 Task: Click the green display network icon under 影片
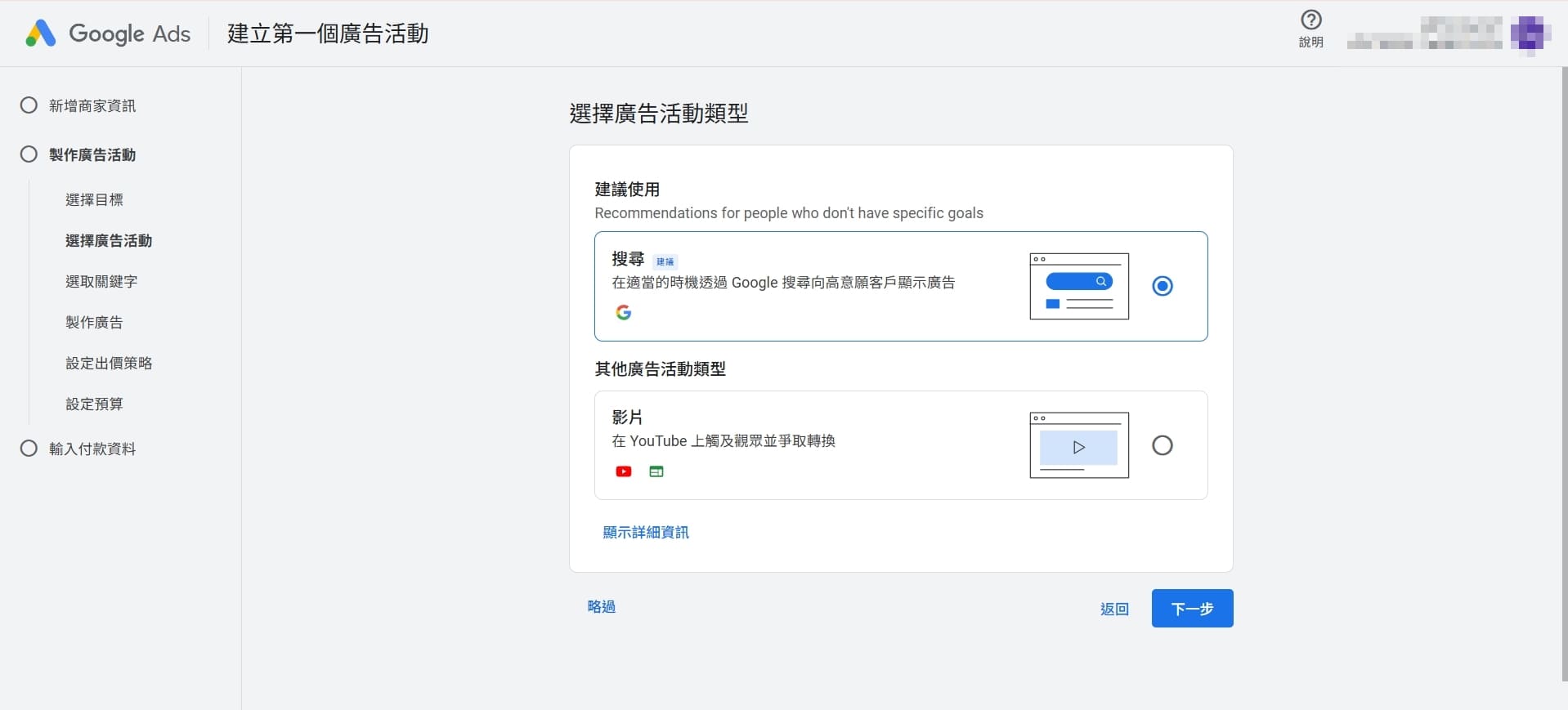click(x=656, y=471)
